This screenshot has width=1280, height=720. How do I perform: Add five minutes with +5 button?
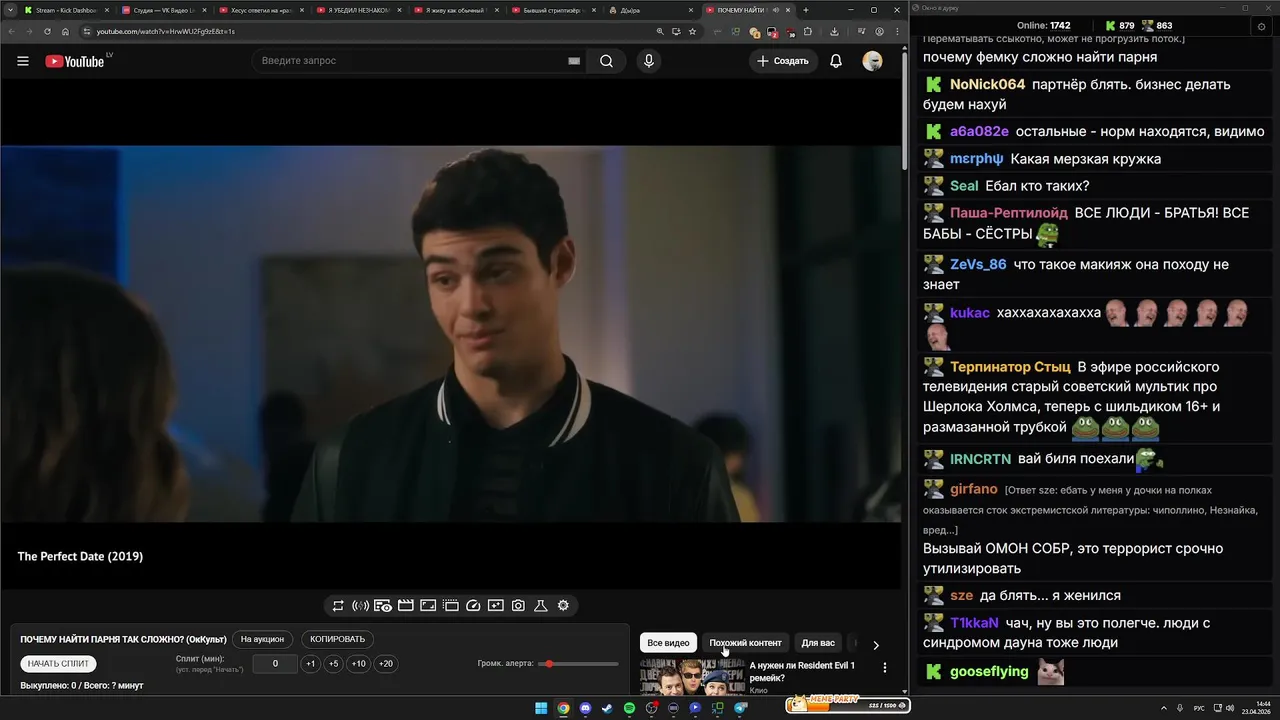tap(334, 664)
